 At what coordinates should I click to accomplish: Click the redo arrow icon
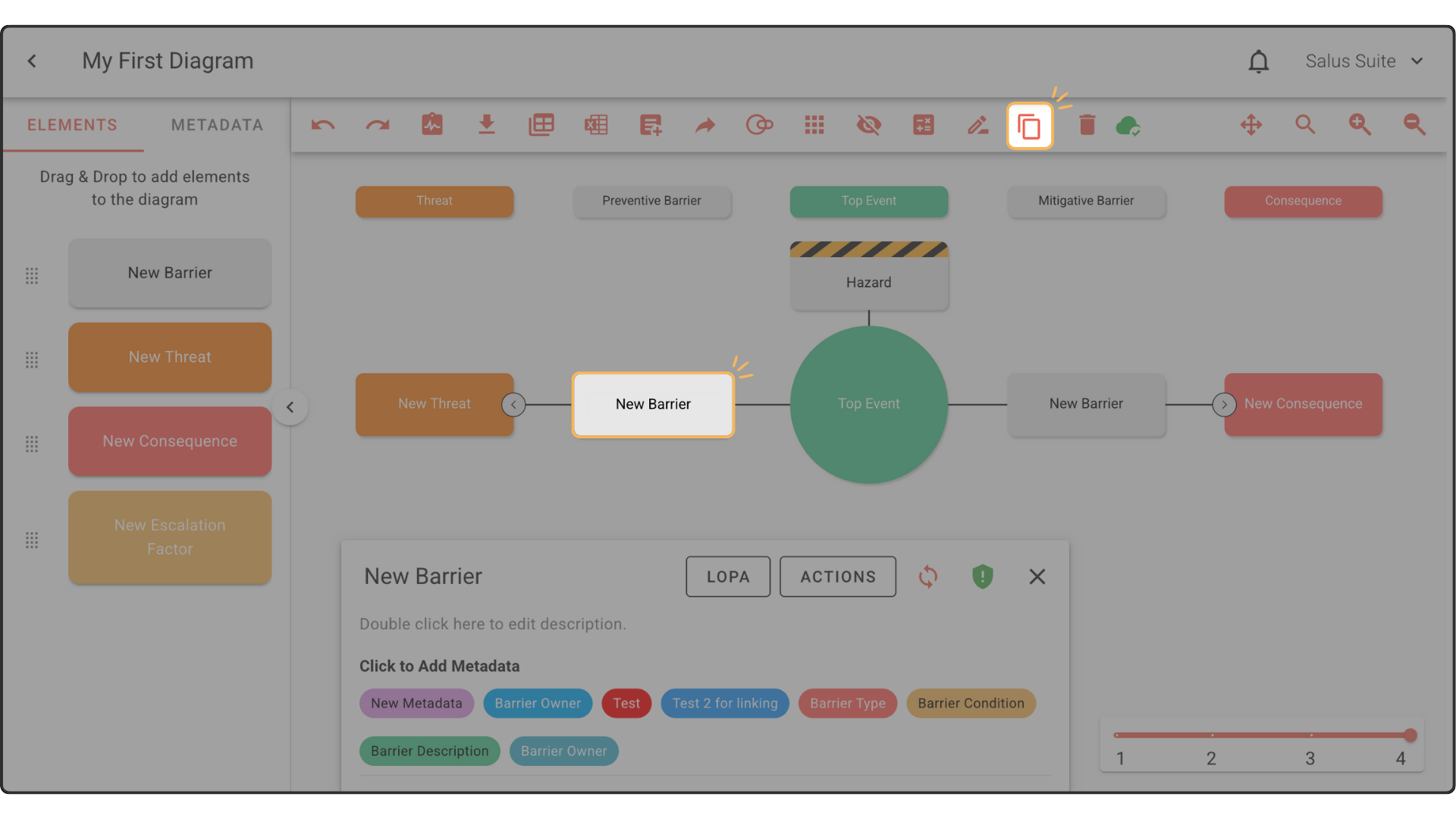point(378,125)
